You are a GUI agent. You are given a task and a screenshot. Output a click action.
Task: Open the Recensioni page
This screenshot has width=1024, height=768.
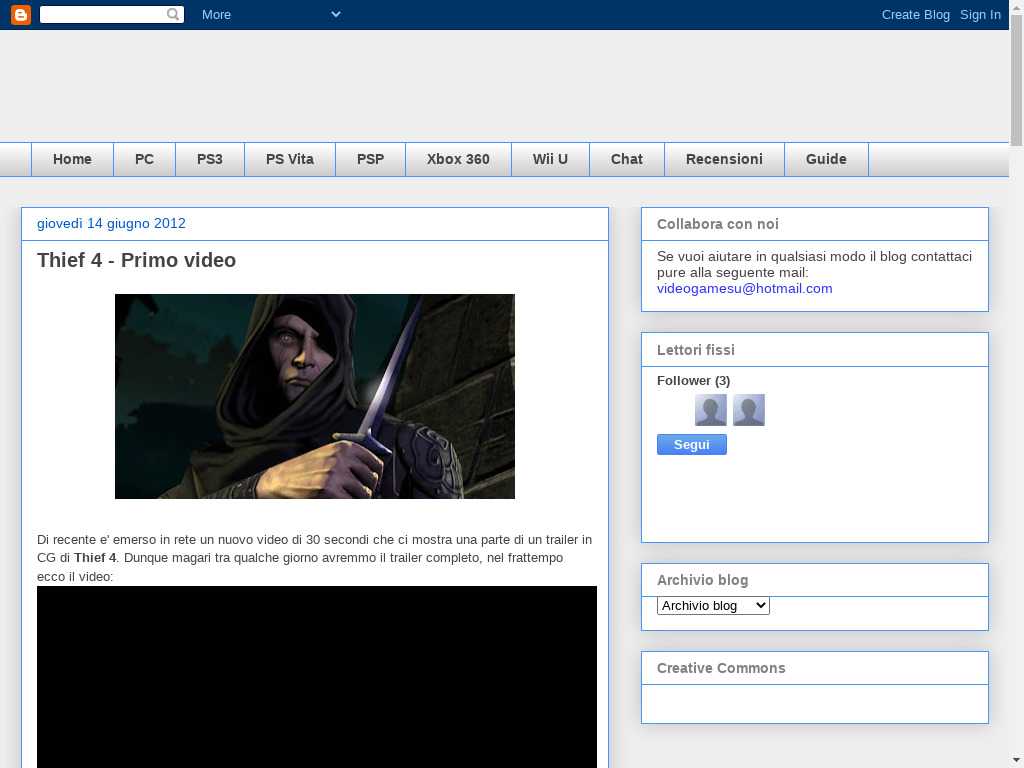724,159
